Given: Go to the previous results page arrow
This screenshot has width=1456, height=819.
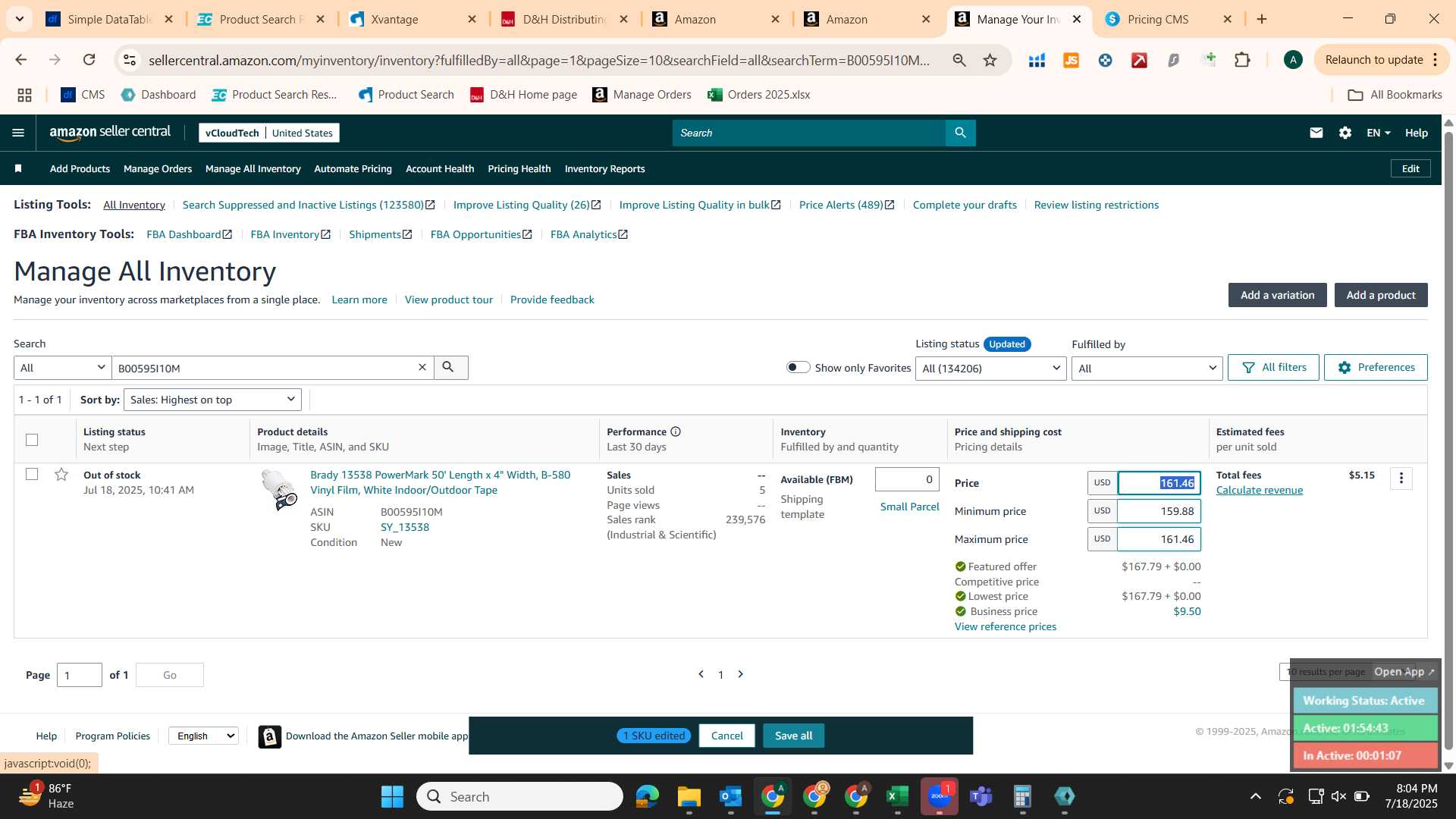Looking at the screenshot, I should point(701,674).
